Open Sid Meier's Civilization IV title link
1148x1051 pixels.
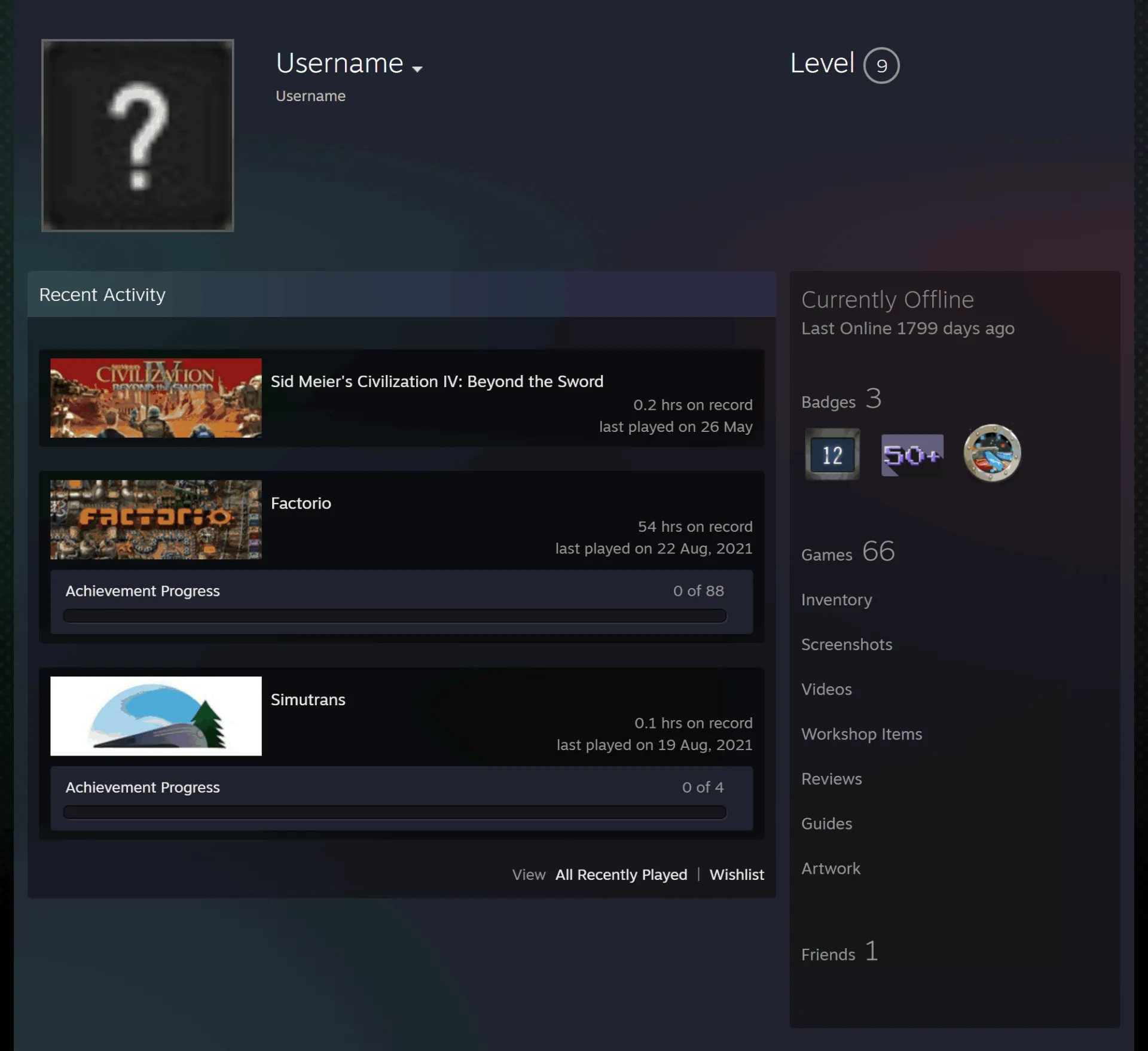pyautogui.click(x=437, y=382)
